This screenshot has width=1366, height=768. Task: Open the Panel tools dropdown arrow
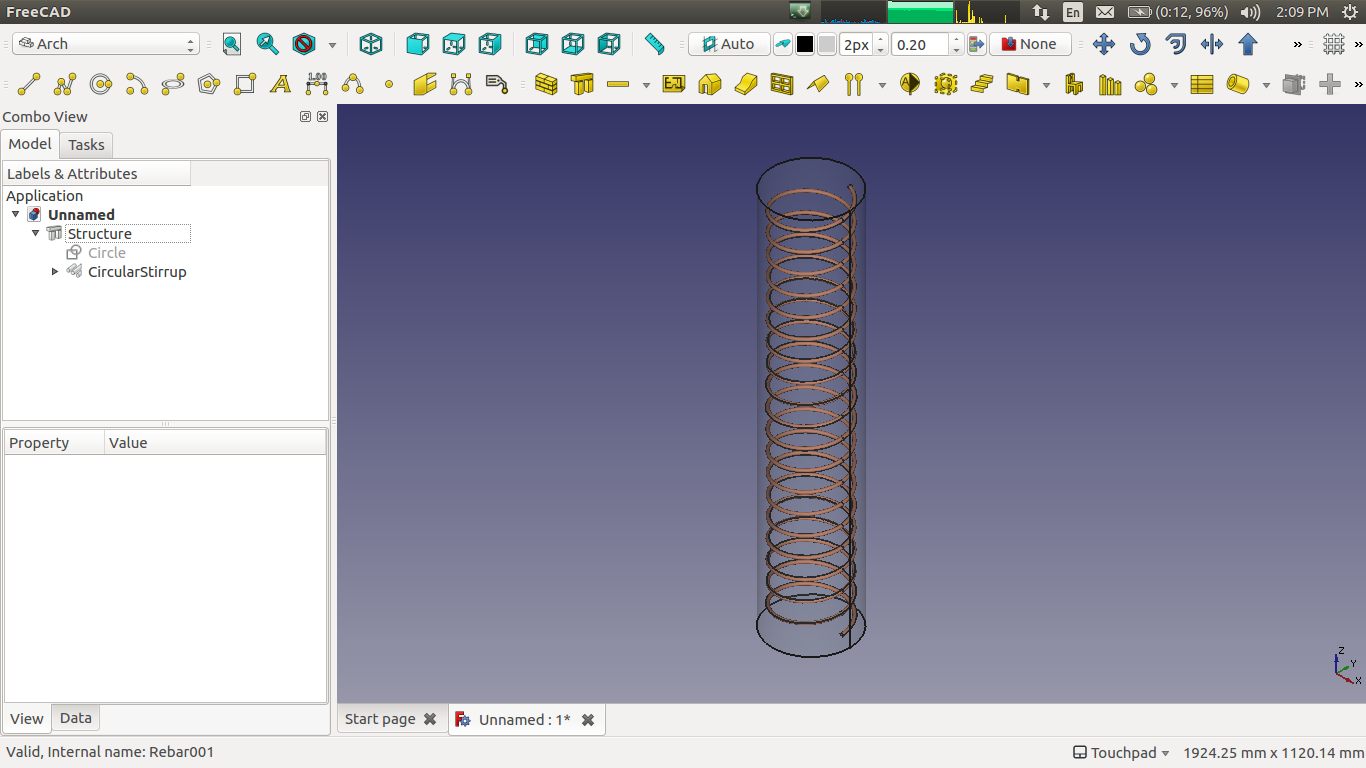(1046, 84)
